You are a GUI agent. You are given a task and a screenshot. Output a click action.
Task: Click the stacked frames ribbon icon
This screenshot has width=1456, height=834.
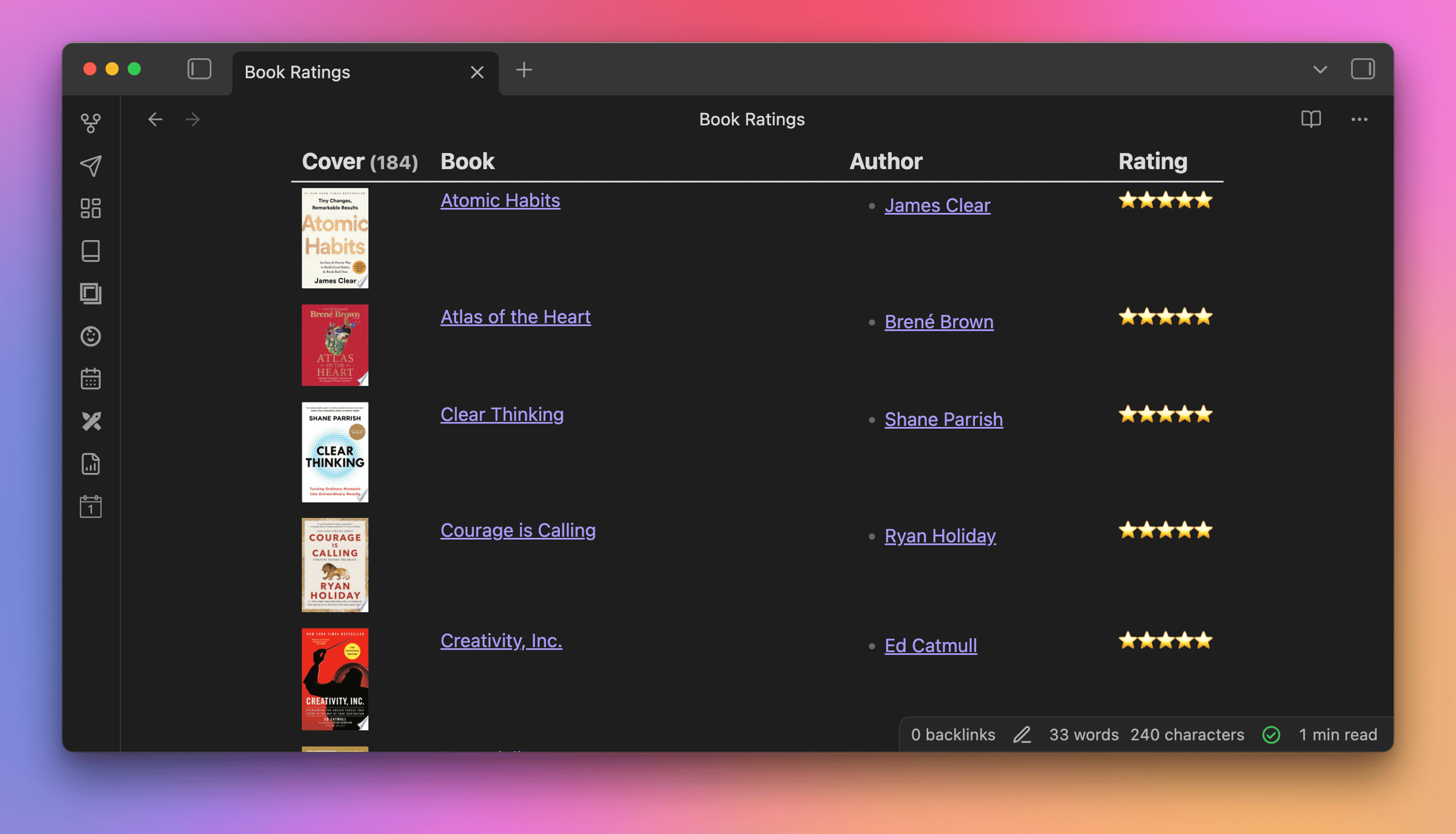click(91, 294)
